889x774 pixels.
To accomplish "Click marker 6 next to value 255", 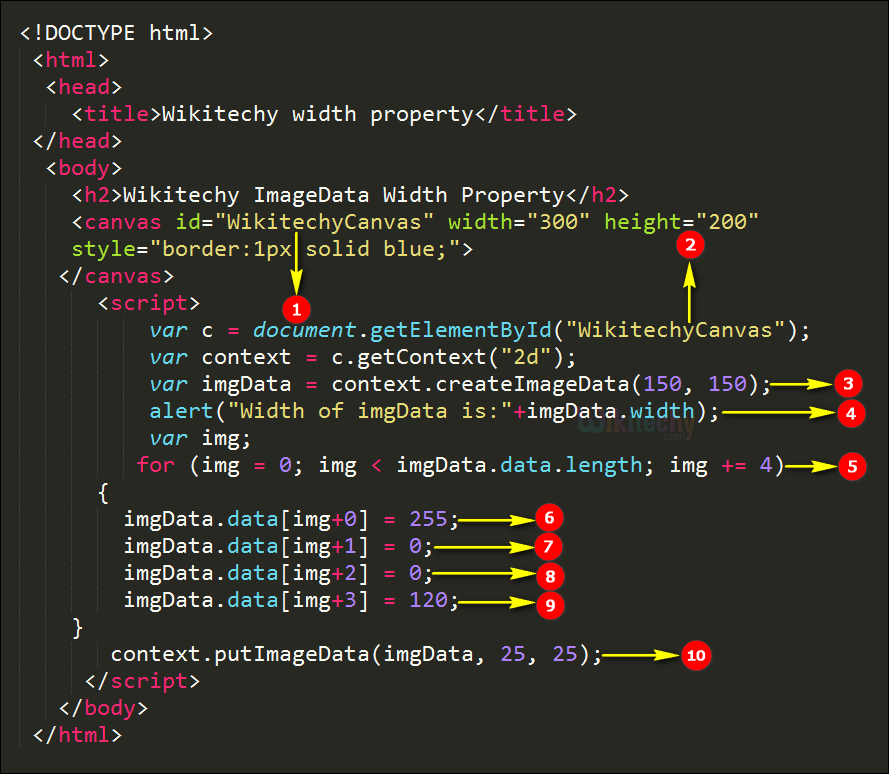I will pyautogui.click(x=549, y=518).
